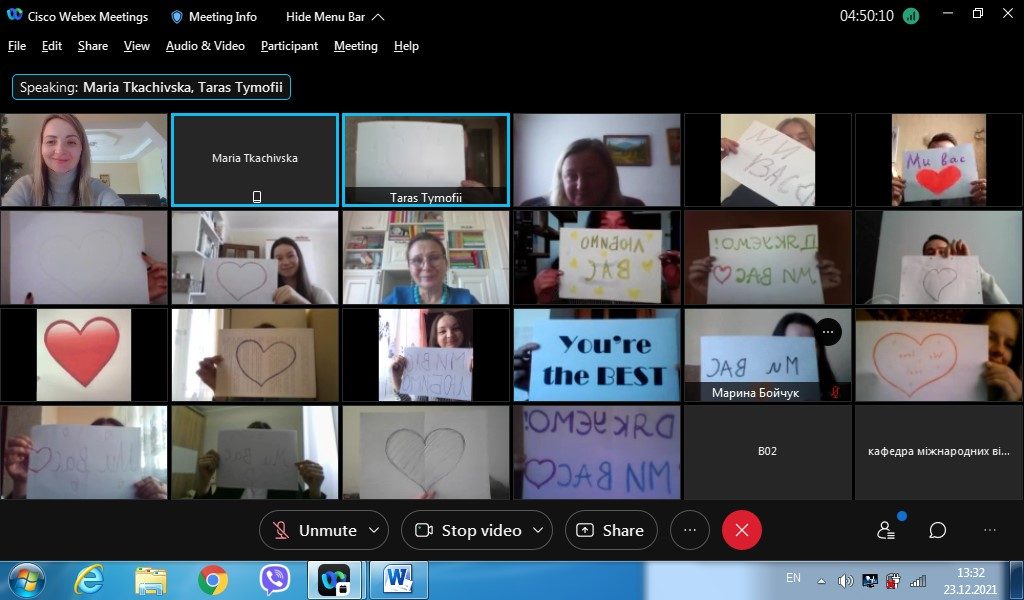Open More options ellipsis in meeting controls
This screenshot has width=1024, height=600.
[689, 530]
